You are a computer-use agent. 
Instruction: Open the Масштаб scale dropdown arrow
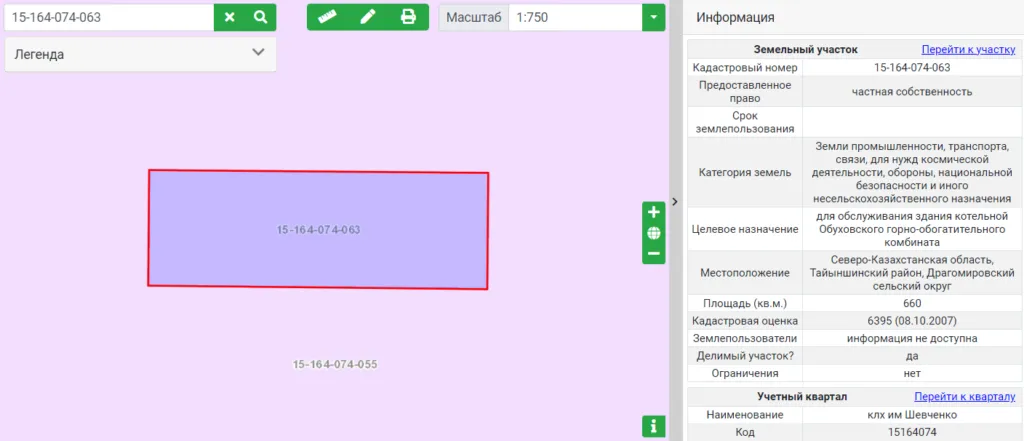(x=654, y=17)
